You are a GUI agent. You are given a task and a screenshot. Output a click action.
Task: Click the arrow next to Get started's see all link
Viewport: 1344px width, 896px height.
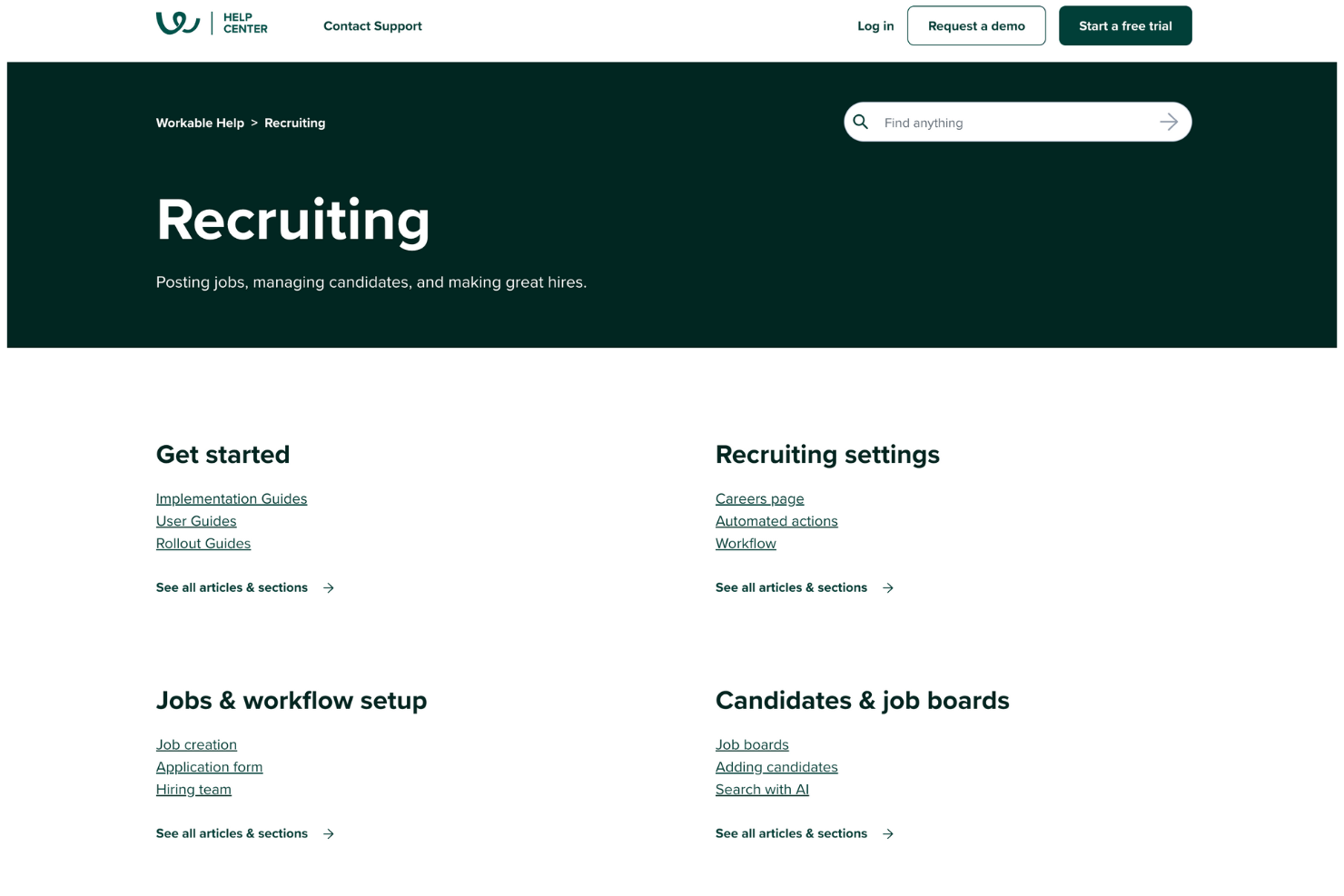point(328,587)
